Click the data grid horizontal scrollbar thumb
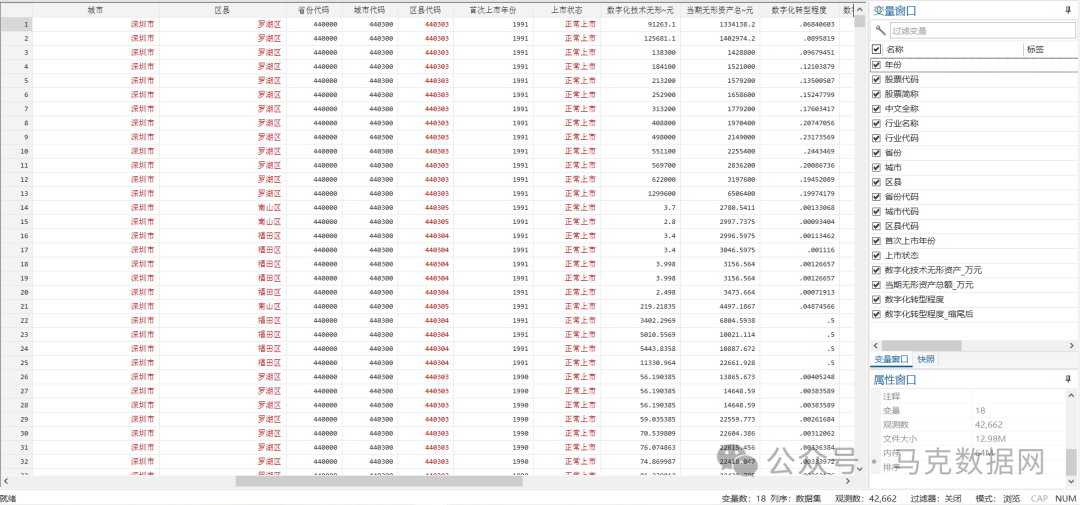This screenshot has height=505, width=1080. 379,481
